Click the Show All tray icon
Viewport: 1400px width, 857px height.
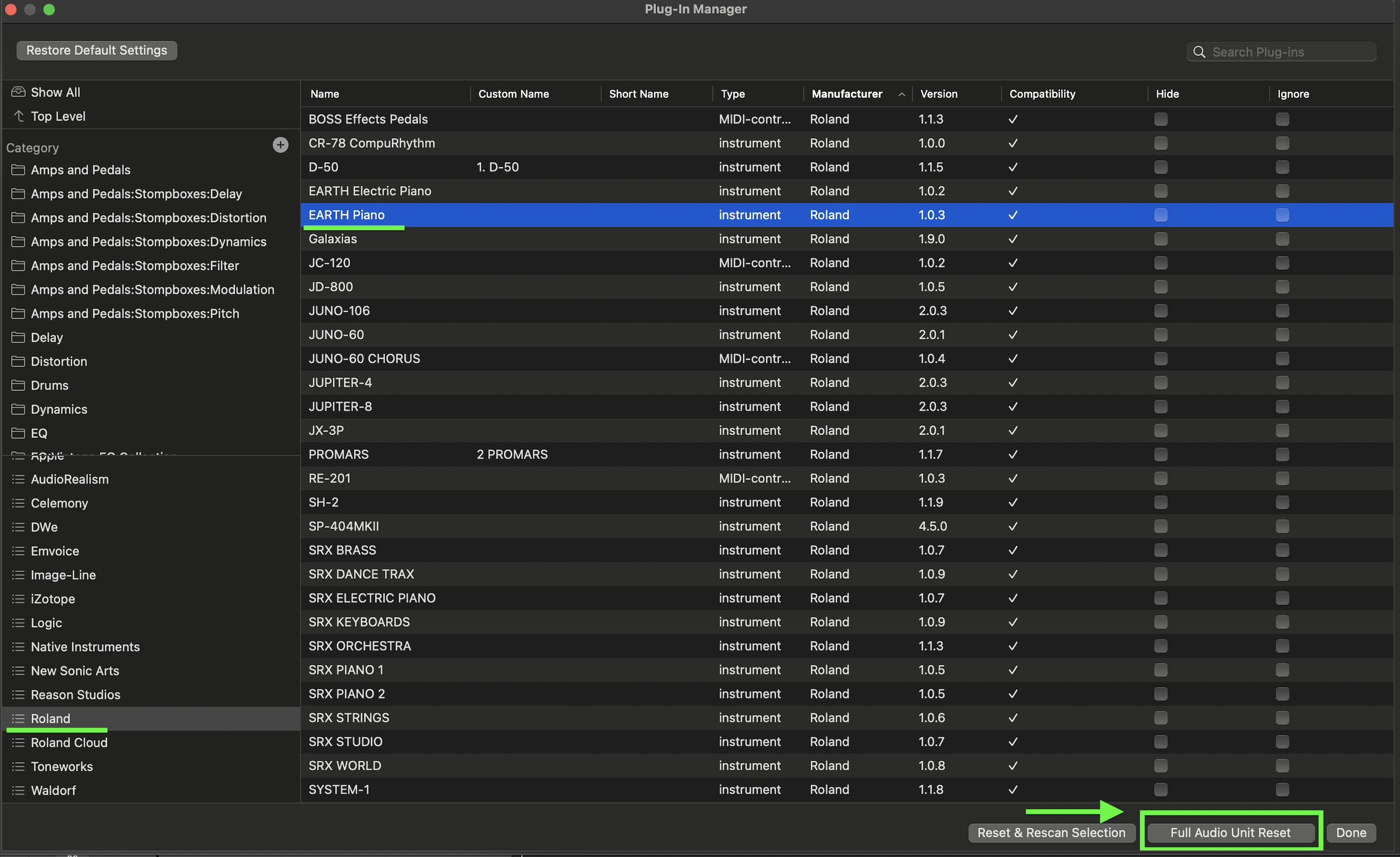18,92
